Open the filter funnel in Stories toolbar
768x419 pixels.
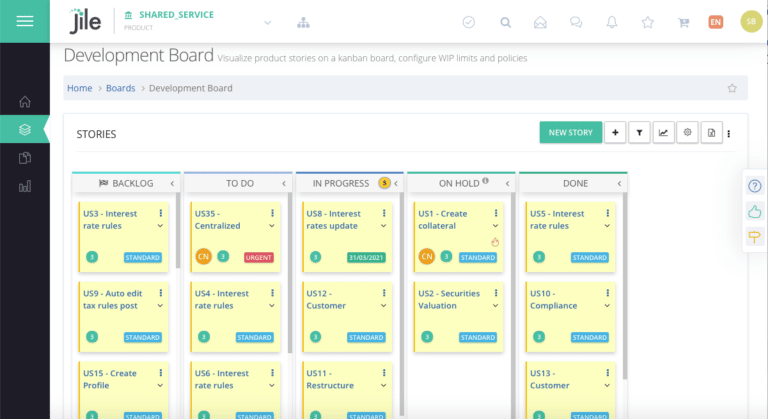[x=639, y=133]
